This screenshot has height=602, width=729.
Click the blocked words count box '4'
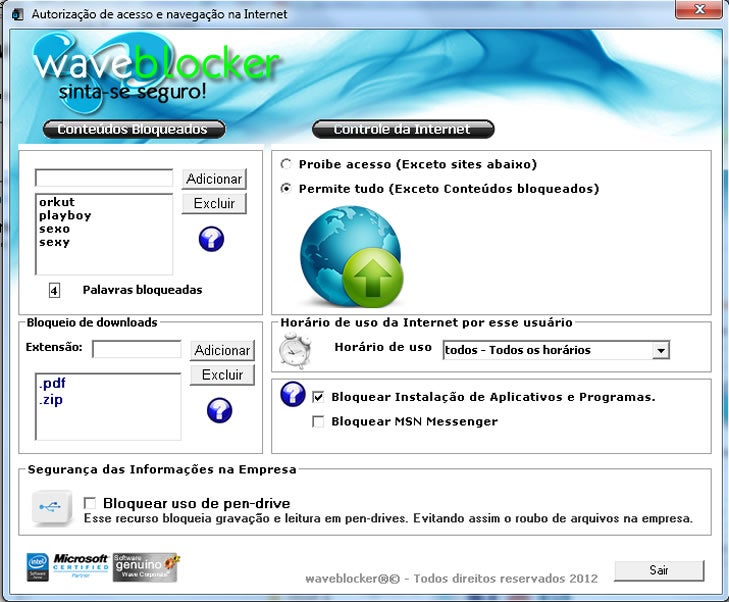pos(54,291)
